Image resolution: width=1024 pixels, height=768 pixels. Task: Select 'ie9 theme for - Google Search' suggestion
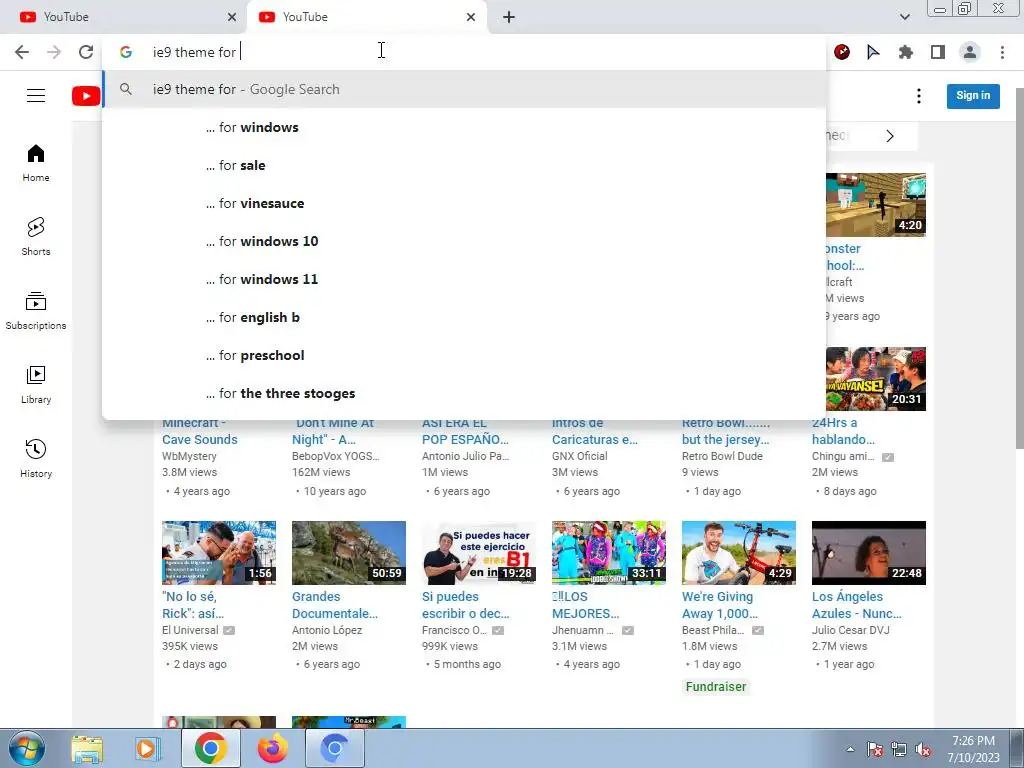tap(464, 89)
